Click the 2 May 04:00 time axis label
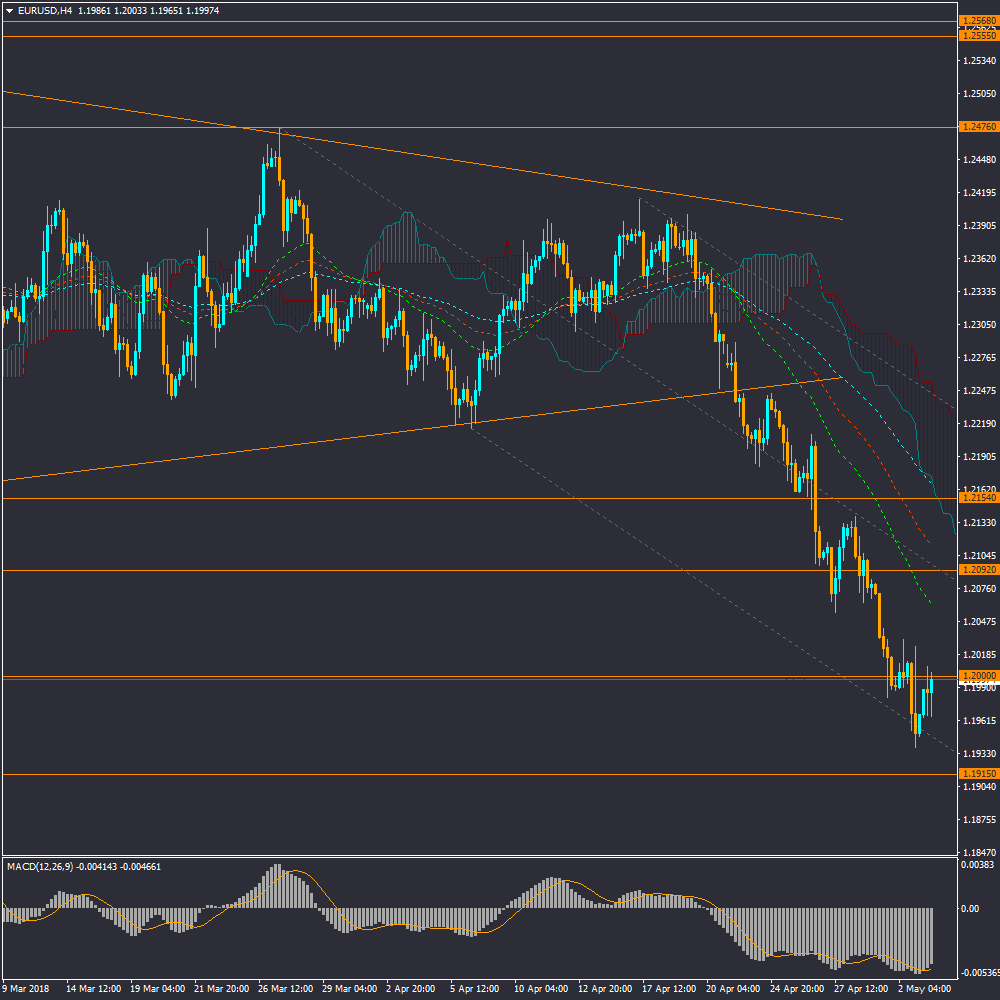1000x1000 pixels. coord(927,988)
